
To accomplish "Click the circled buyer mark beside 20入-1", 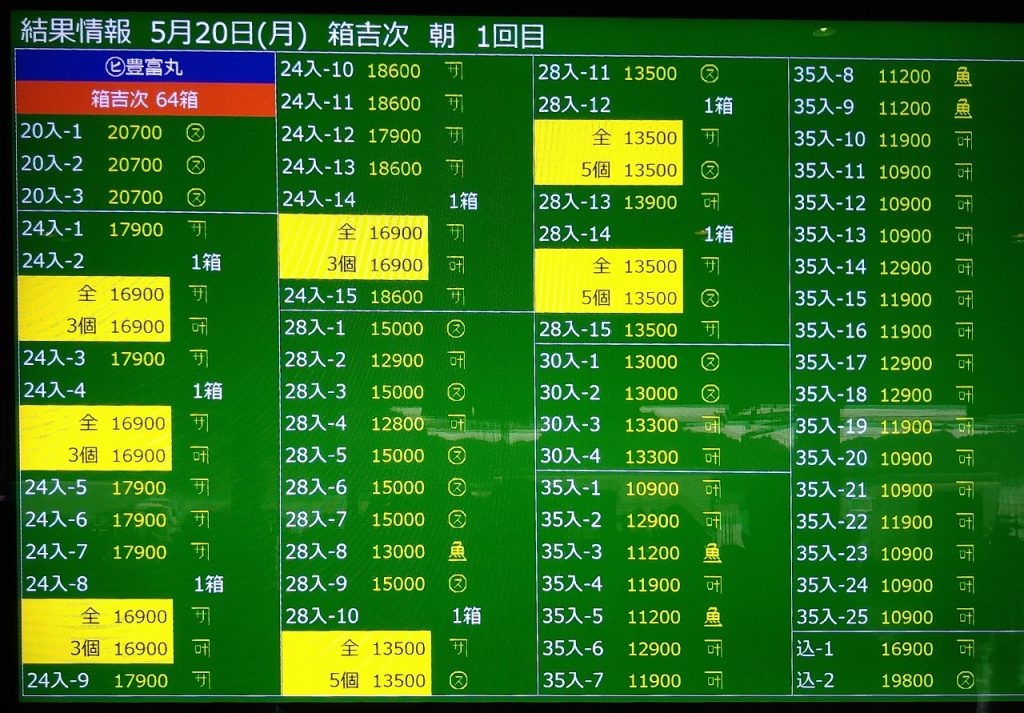I will [x=197, y=132].
